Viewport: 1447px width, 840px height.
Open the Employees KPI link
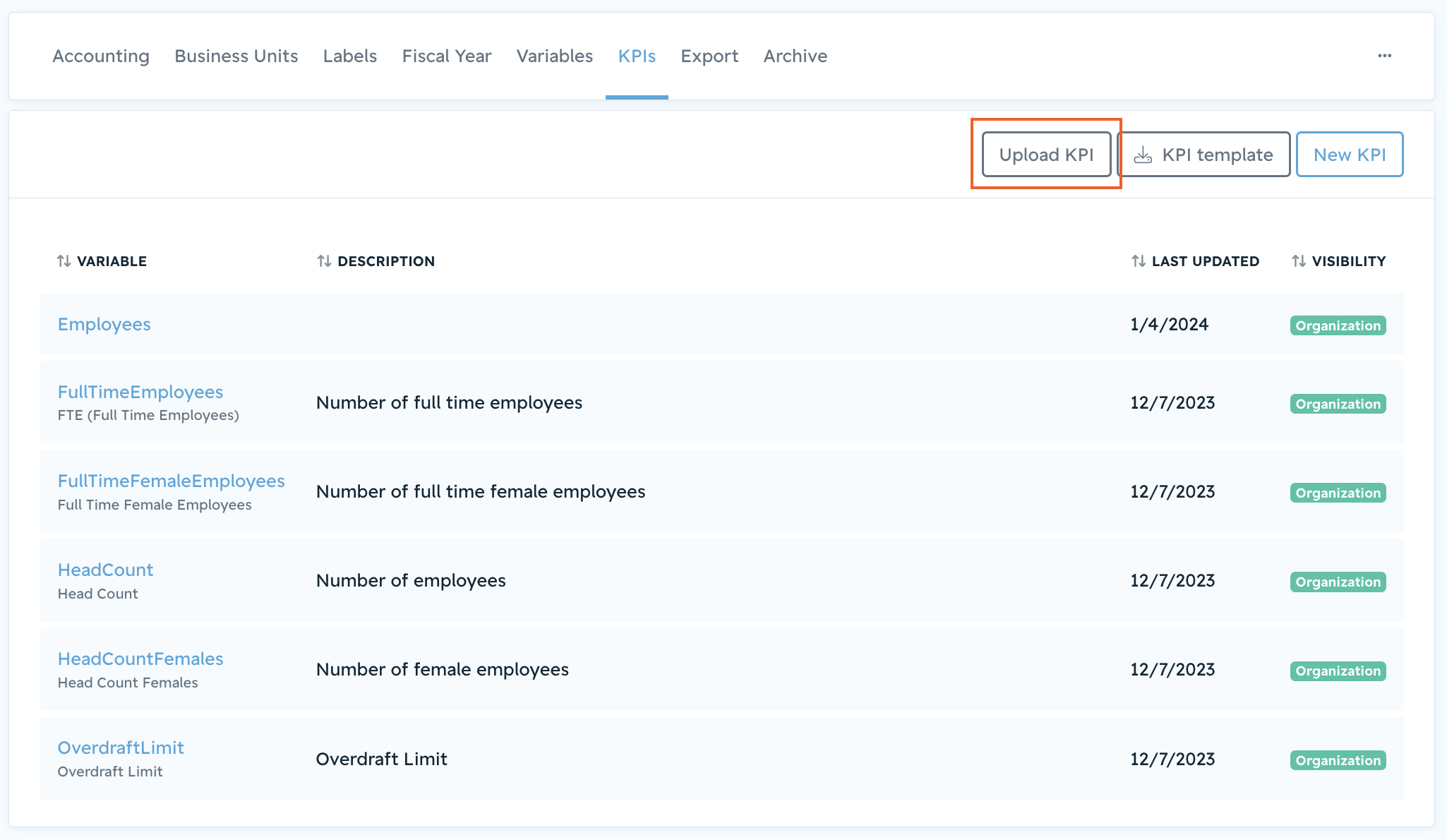pos(104,325)
